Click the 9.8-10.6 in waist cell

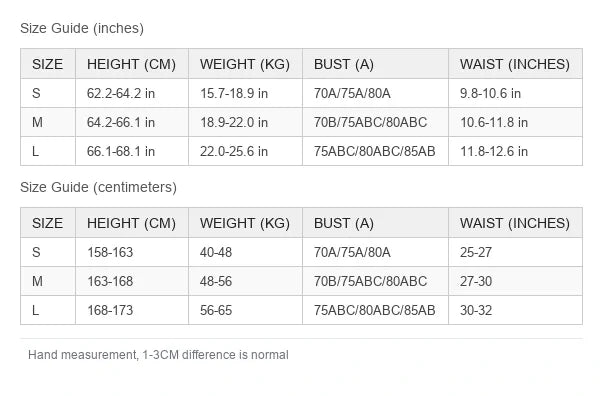coord(515,93)
